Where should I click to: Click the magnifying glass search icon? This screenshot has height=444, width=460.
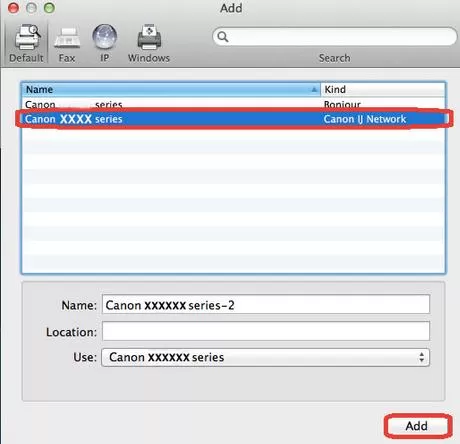[x=223, y=36]
